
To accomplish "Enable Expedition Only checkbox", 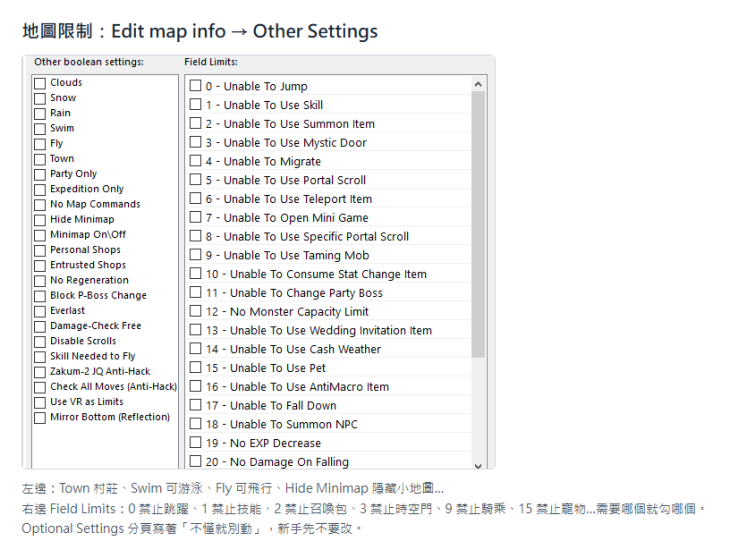I will [40, 190].
